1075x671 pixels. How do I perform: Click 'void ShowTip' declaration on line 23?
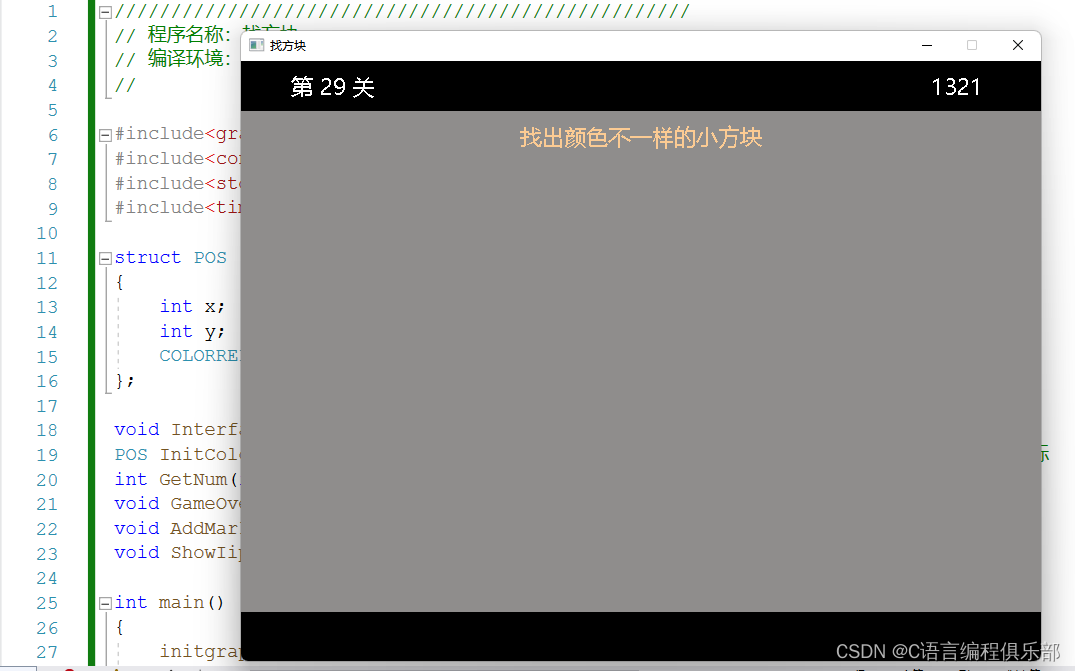[178, 552]
